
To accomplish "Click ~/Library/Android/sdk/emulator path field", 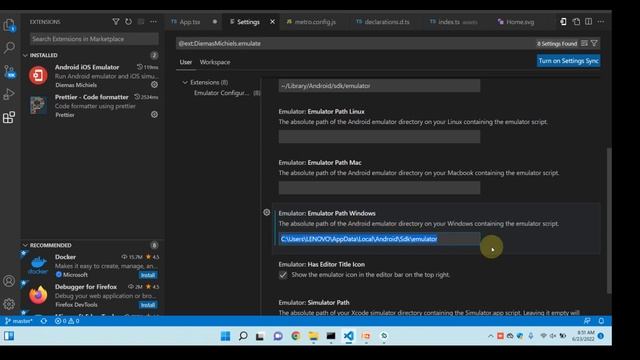I will coord(379,86).
